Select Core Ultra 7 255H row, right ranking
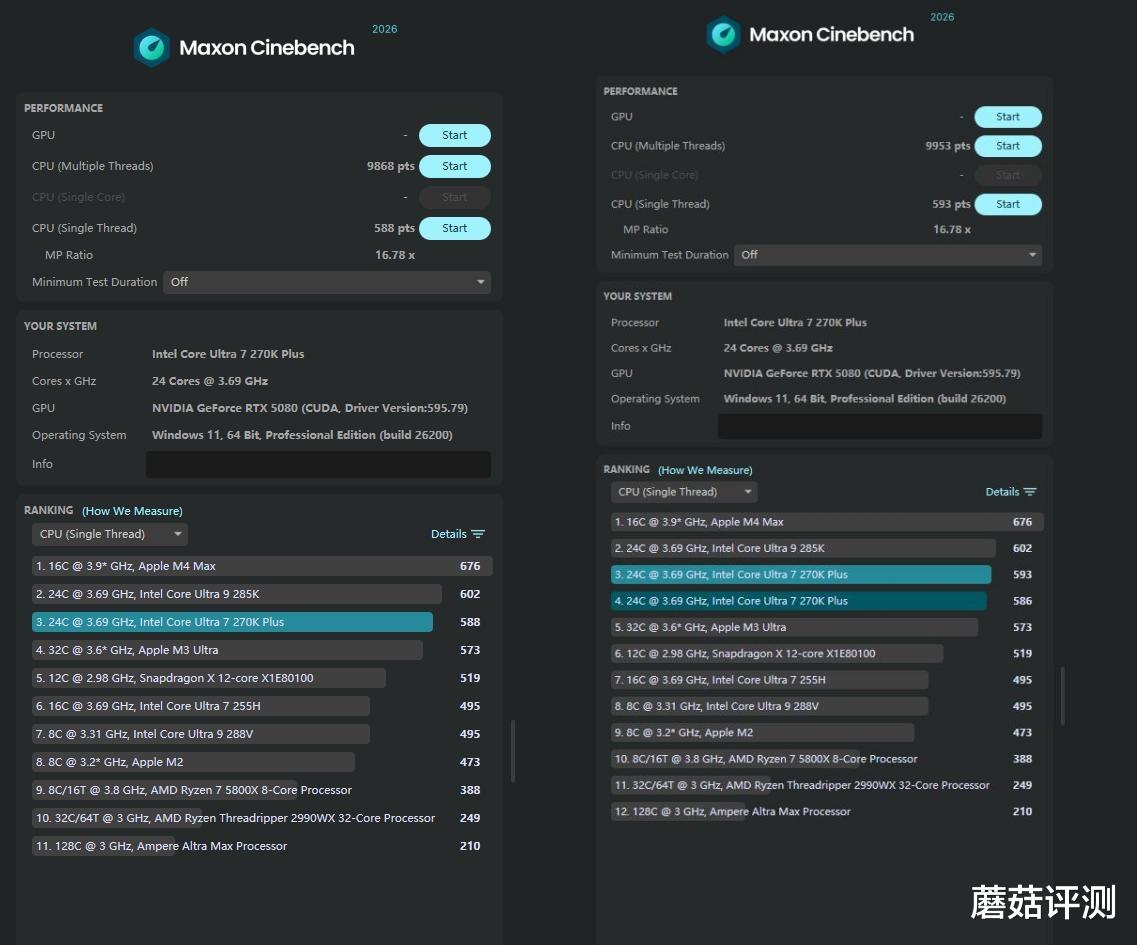 coord(827,680)
